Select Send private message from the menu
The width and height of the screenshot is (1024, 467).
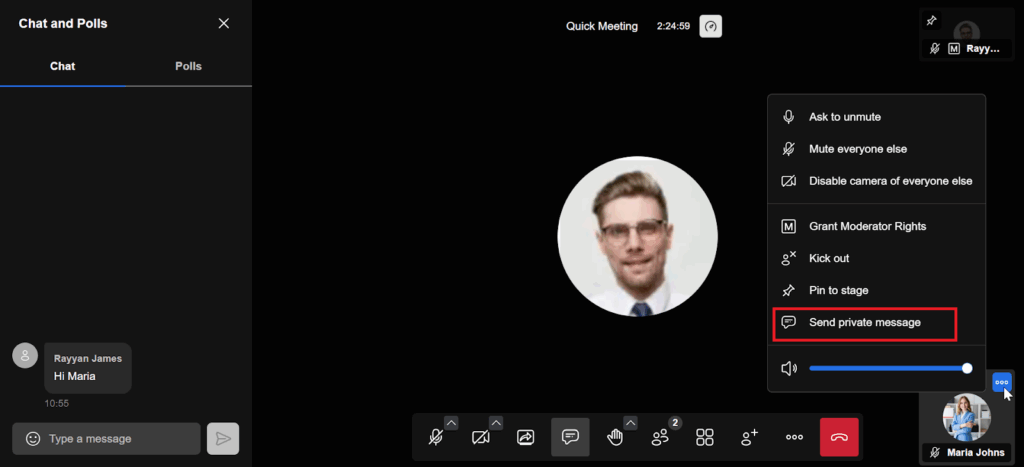coord(865,323)
